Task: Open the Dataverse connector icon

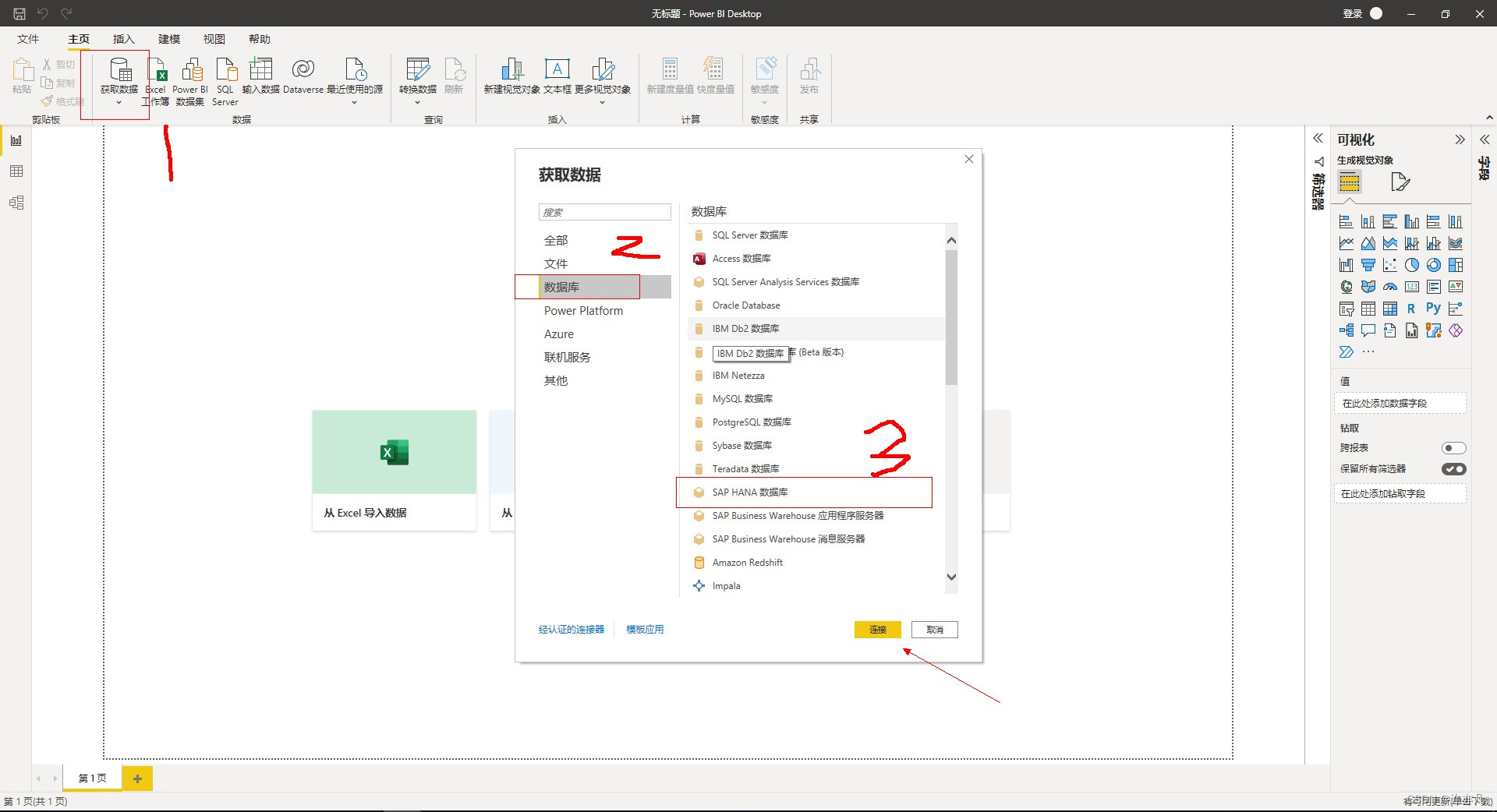Action: [303, 69]
